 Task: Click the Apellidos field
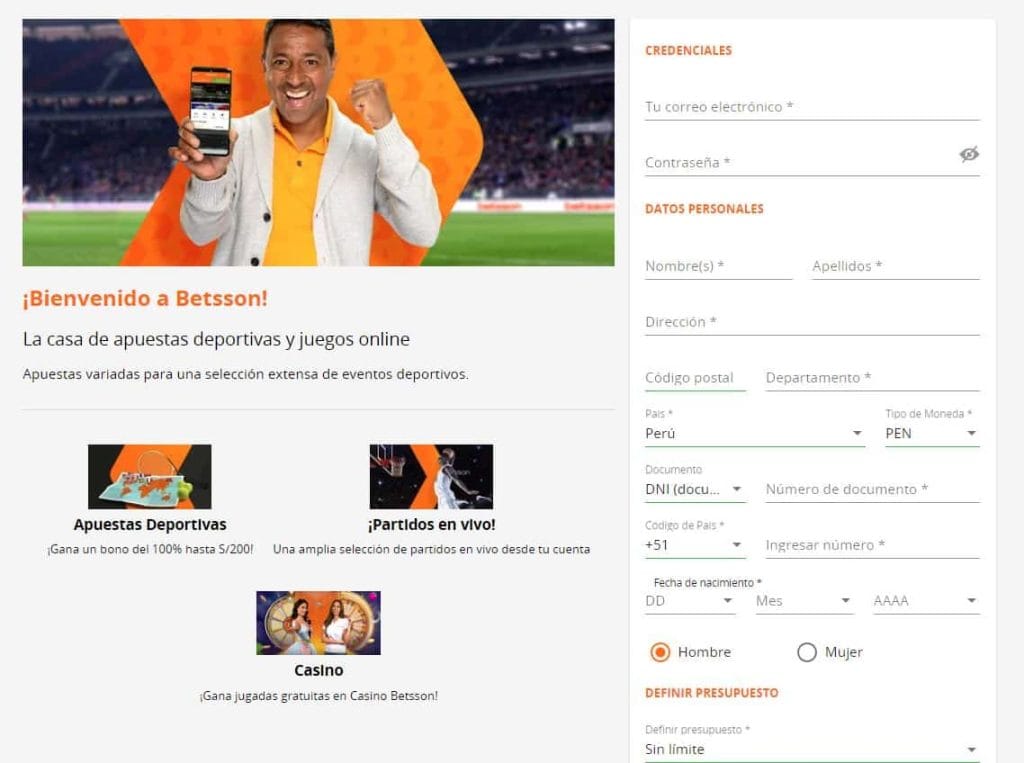coord(895,266)
